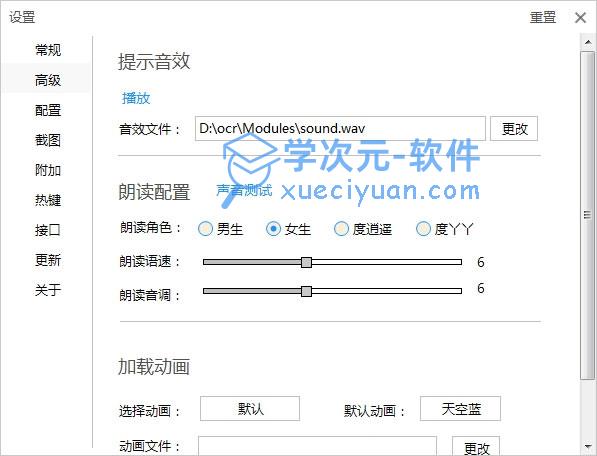
Task: Open the 默认动画 天空蓝 selector
Action: click(x=460, y=409)
